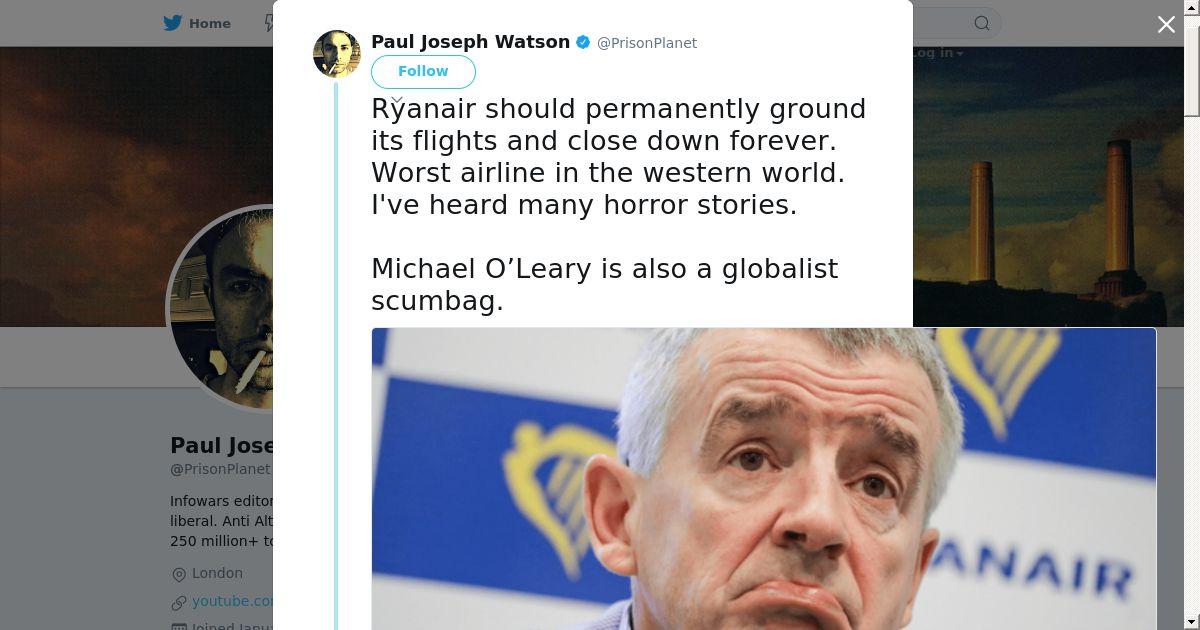
Task: Click the large profile picture behind overlay
Action: (222, 308)
